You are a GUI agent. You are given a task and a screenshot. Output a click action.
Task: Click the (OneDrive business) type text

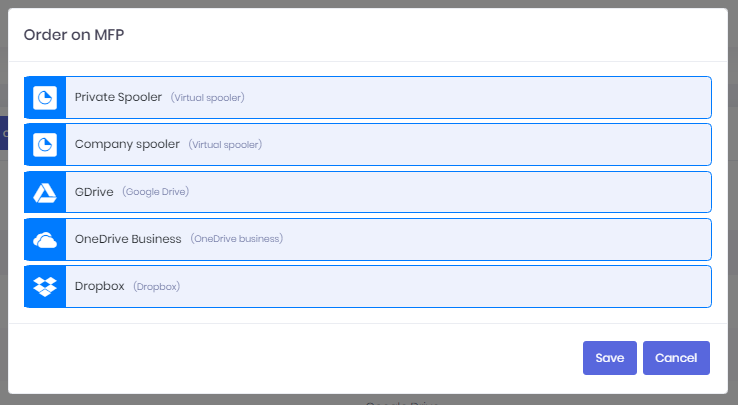click(x=237, y=239)
